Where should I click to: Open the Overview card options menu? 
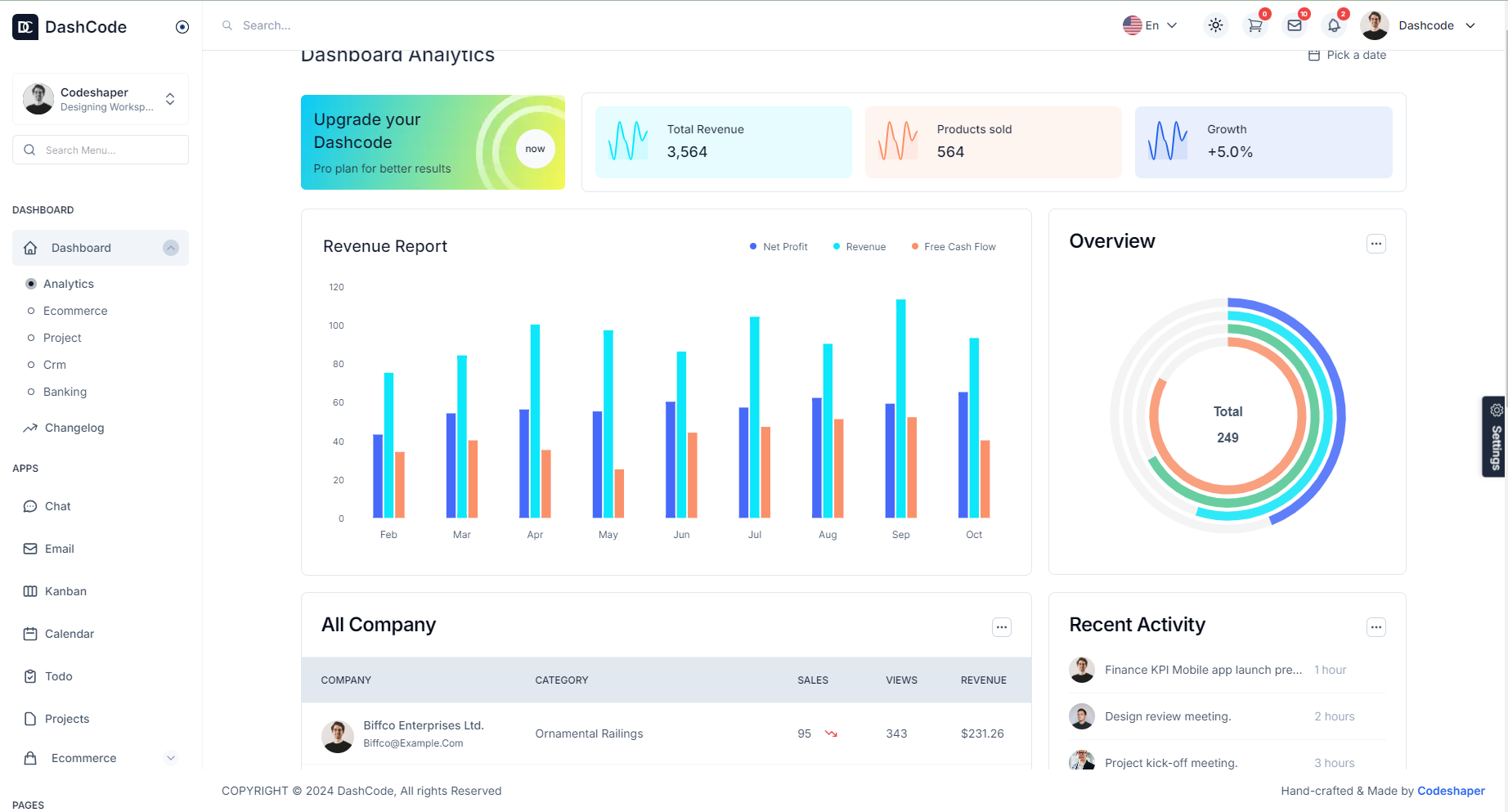[x=1376, y=244]
